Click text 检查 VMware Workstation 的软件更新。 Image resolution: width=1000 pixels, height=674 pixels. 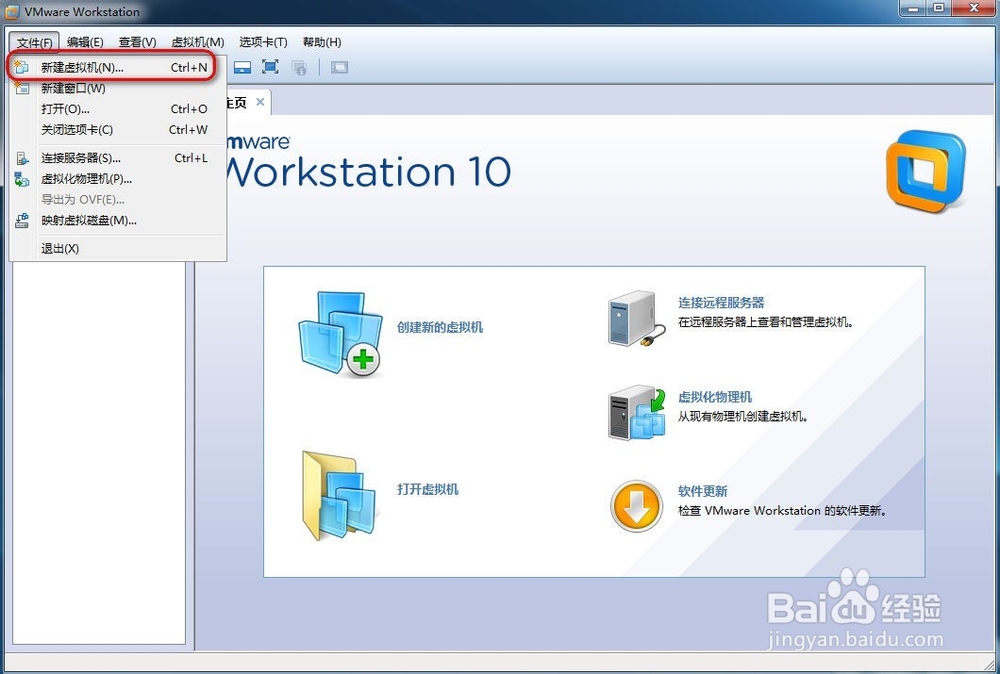(783, 511)
